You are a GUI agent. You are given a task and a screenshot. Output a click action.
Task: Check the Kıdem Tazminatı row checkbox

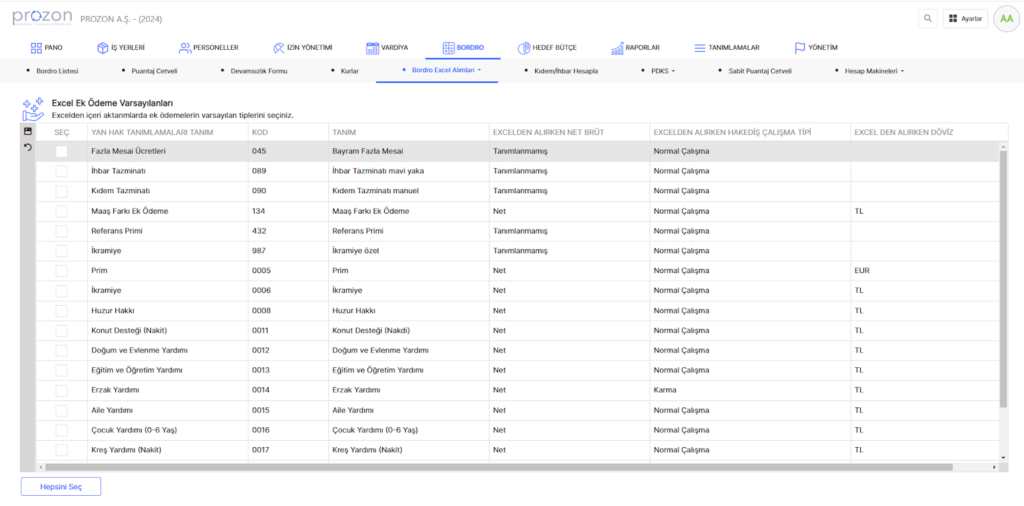tap(62, 191)
